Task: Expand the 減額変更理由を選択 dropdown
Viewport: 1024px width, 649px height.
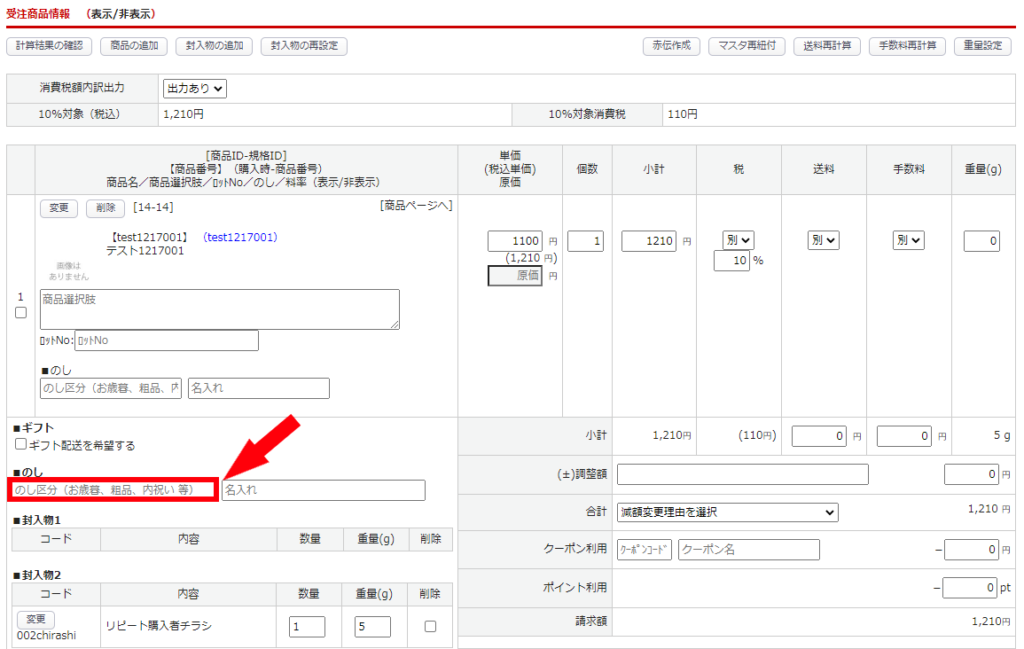Action: tap(727, 512)
